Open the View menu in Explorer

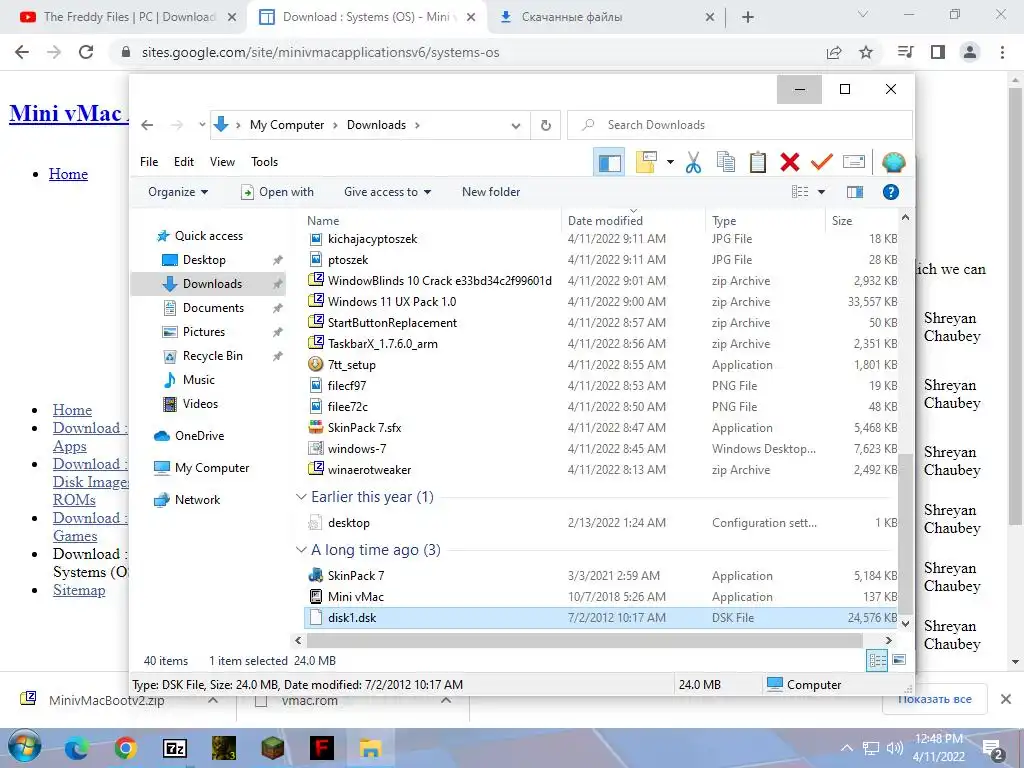coord(222,162)
